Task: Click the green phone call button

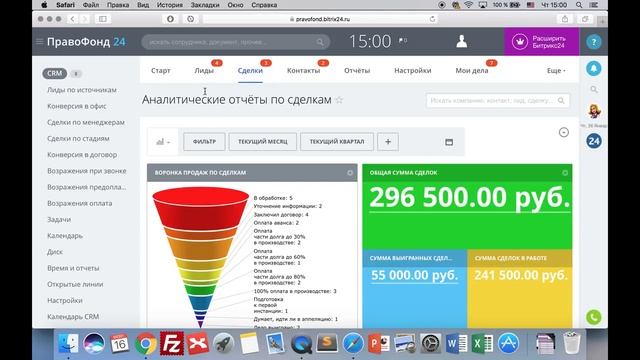Action: tap(593, 317)
